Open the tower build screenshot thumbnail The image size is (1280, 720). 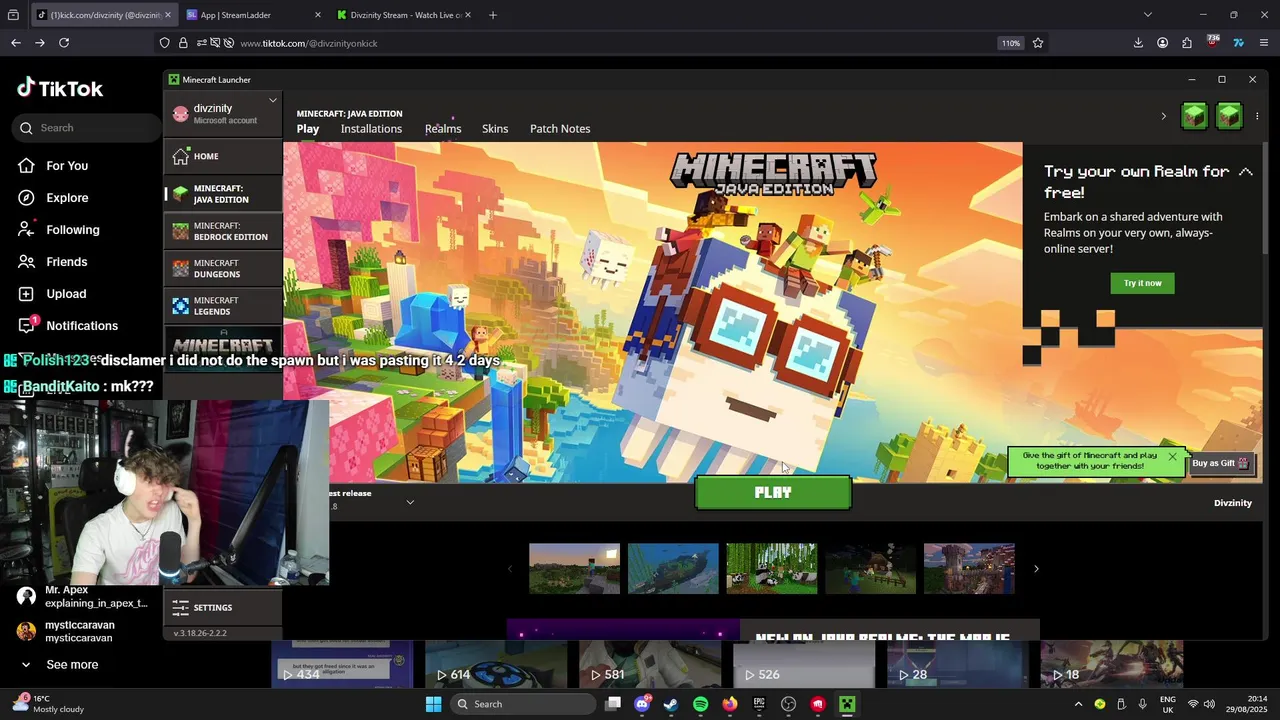coord(969,569)
